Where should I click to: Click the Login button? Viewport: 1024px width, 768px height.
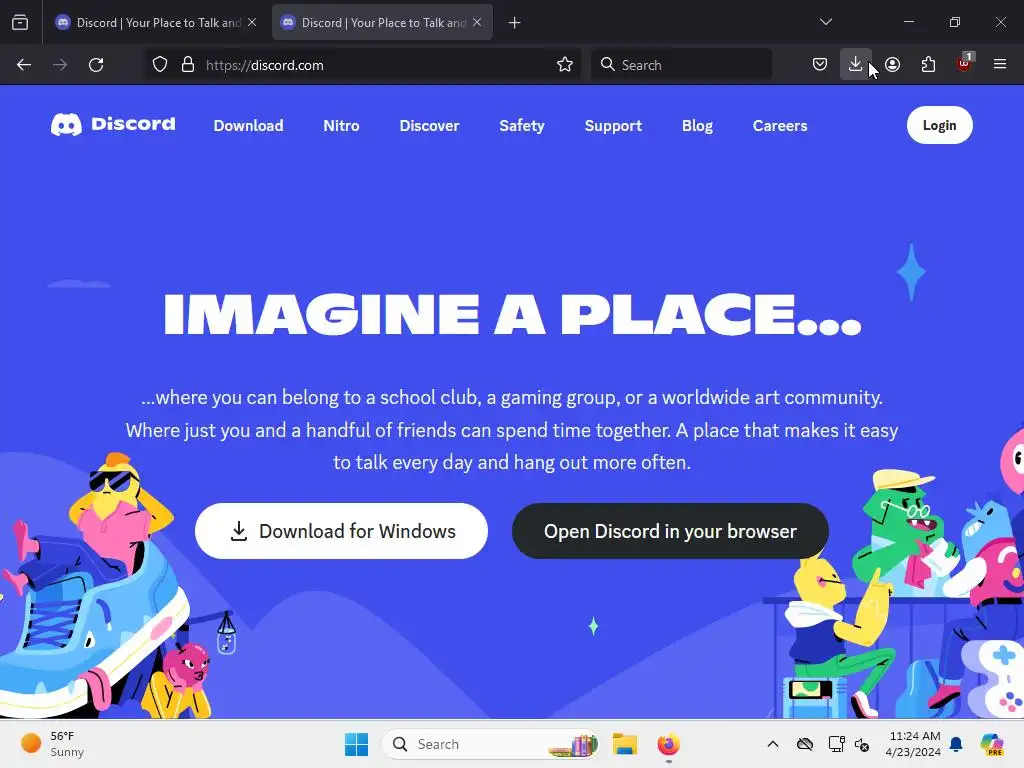pos(939,125)
